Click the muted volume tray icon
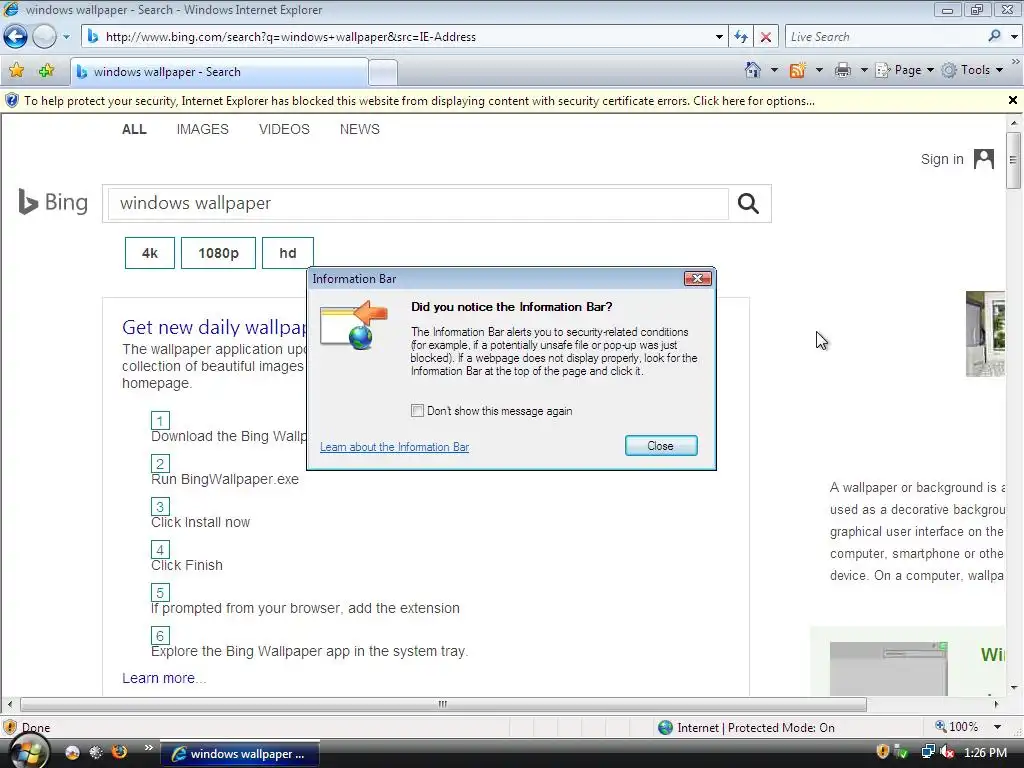 (x=947, y=752)
